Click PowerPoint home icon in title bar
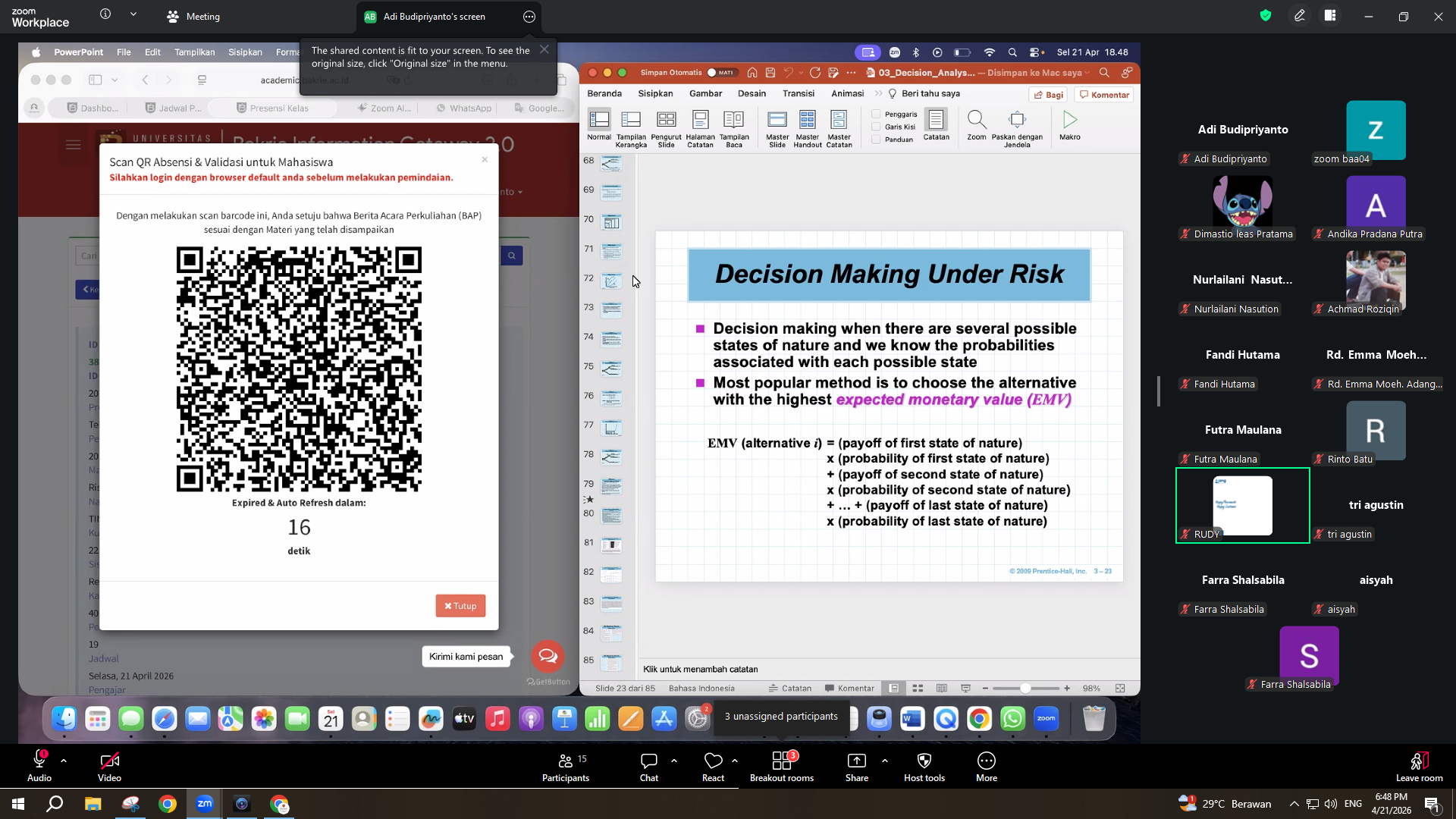1456x819 pixels. point(752,73)
